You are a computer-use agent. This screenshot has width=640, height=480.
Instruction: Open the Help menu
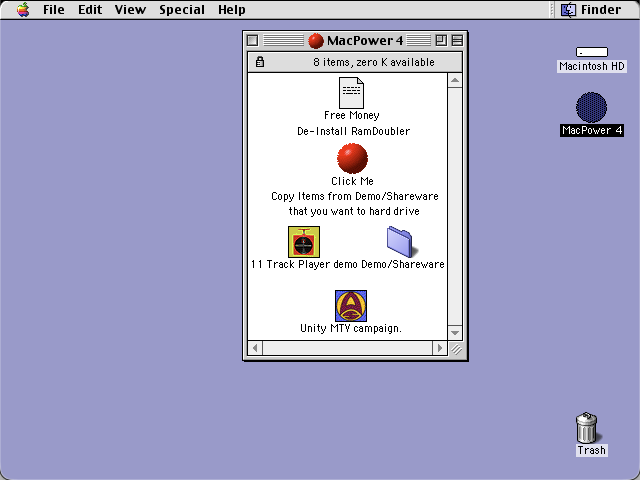[231, 9]
